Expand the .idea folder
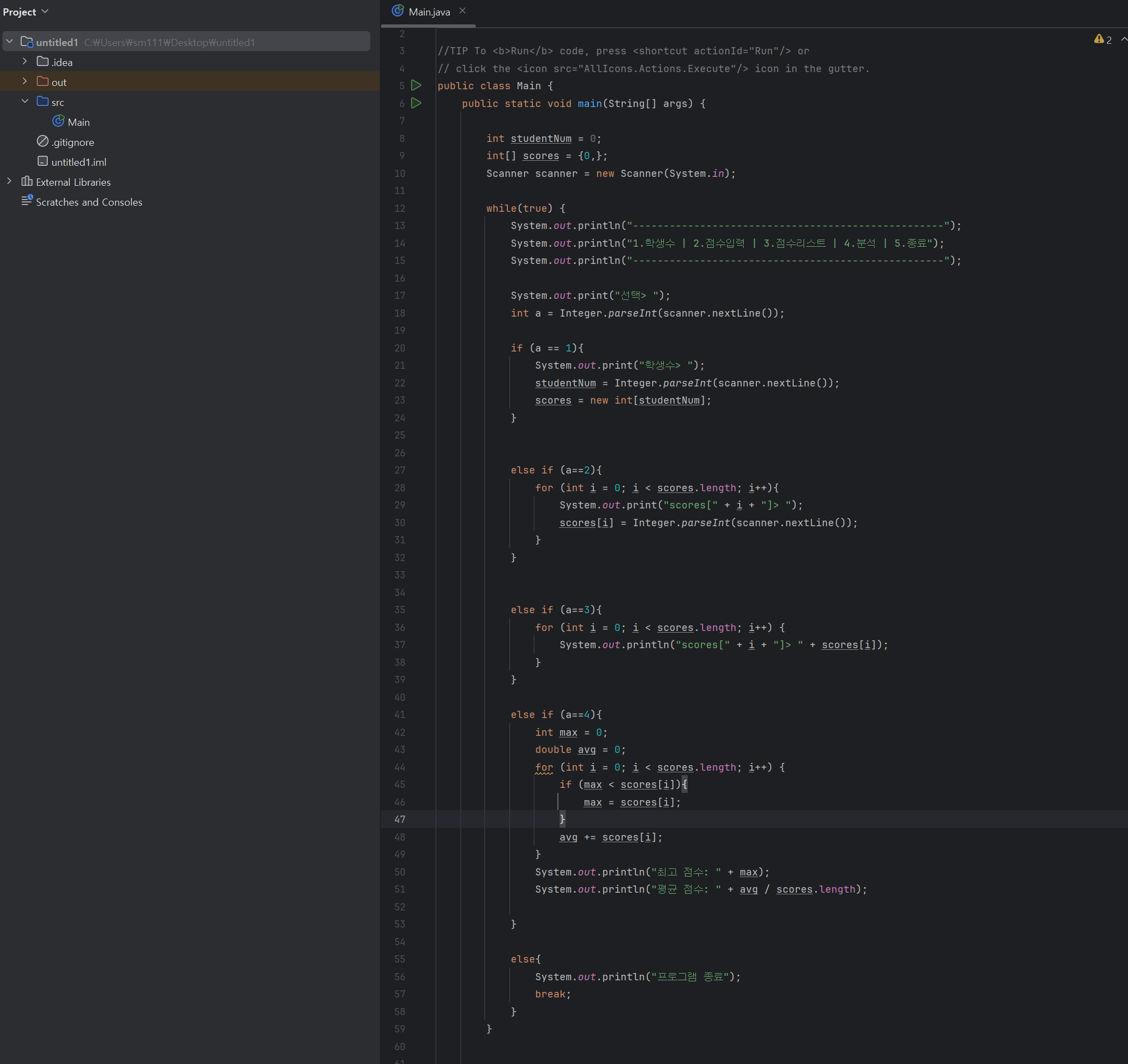The height and width of the screenshot is (1064, 1128). click(x=24, y=61)
